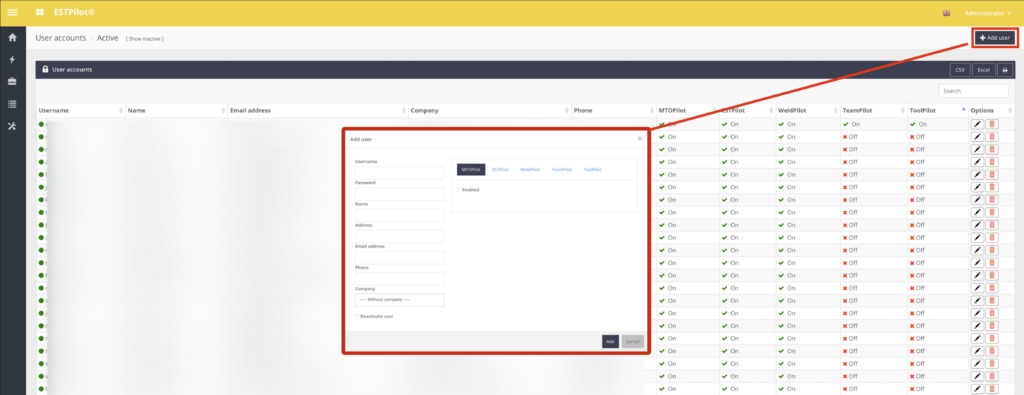Image resolution: width=1024 pixels, height=395 pixels.
Task: Export the table to Excel
Action: pos(984,70)
